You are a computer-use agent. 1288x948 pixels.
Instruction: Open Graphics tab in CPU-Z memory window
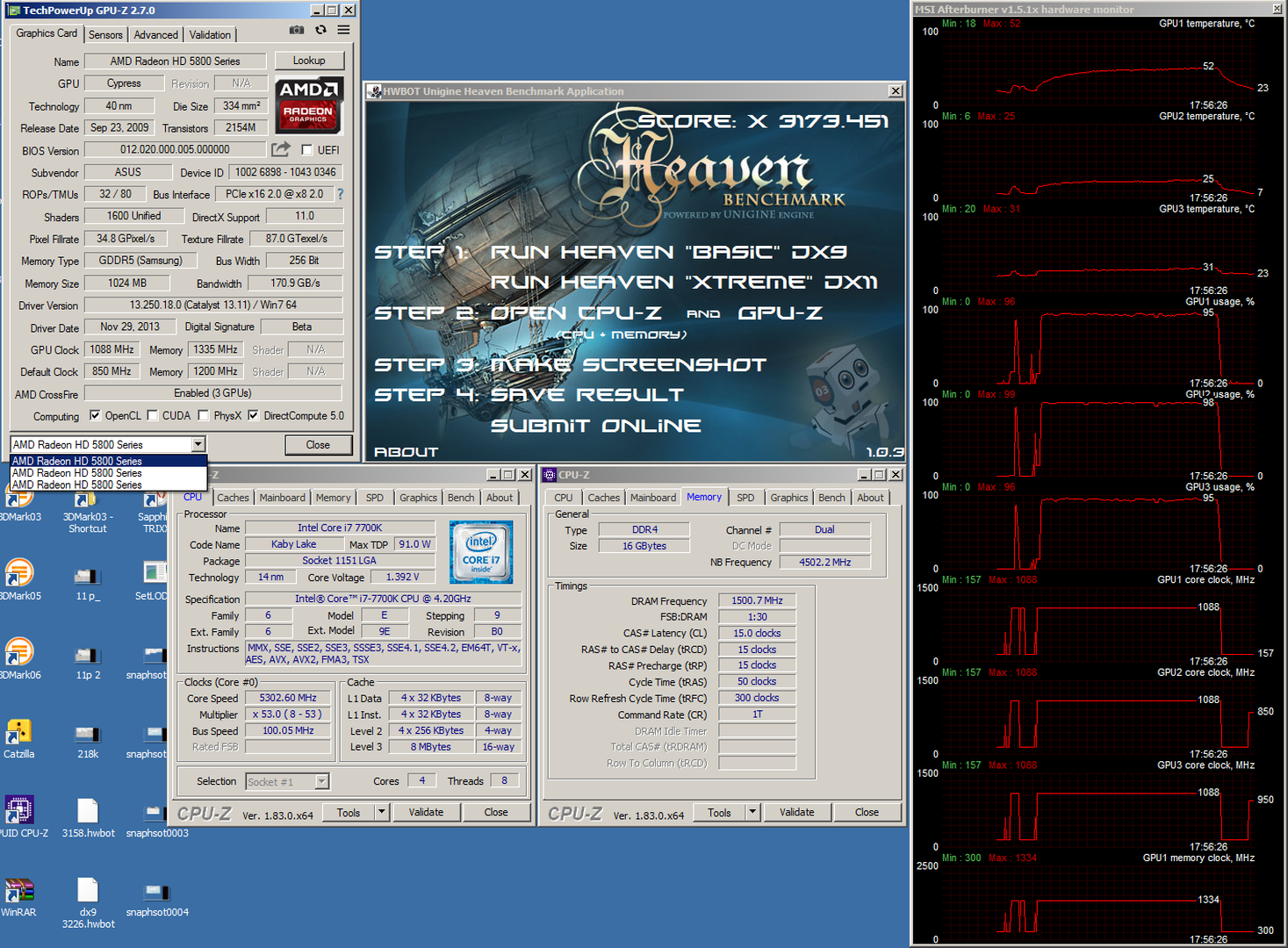click(x=789, y=498)
